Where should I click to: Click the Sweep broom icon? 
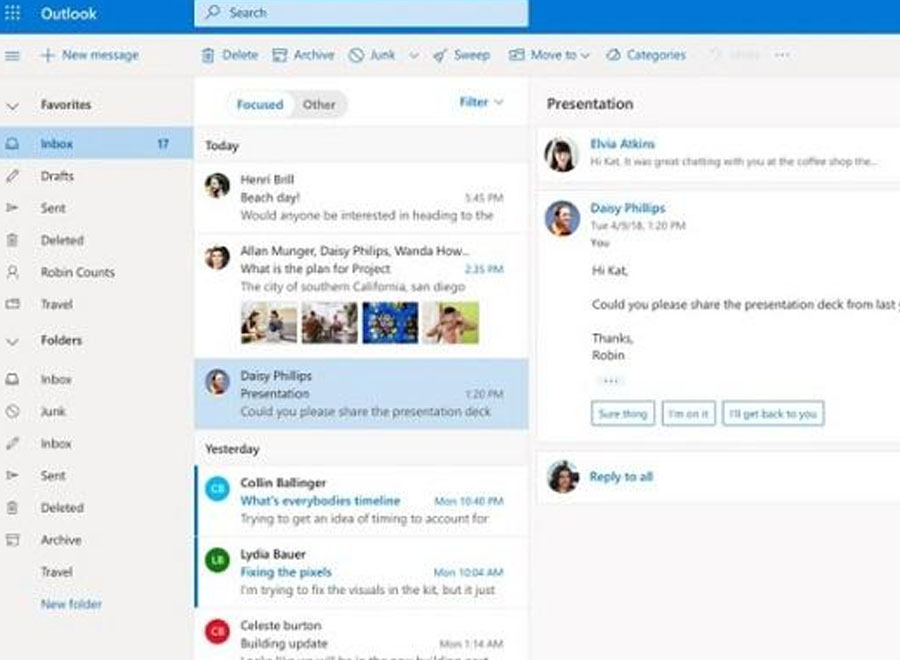pyautogui.click(x=440, y=56)
